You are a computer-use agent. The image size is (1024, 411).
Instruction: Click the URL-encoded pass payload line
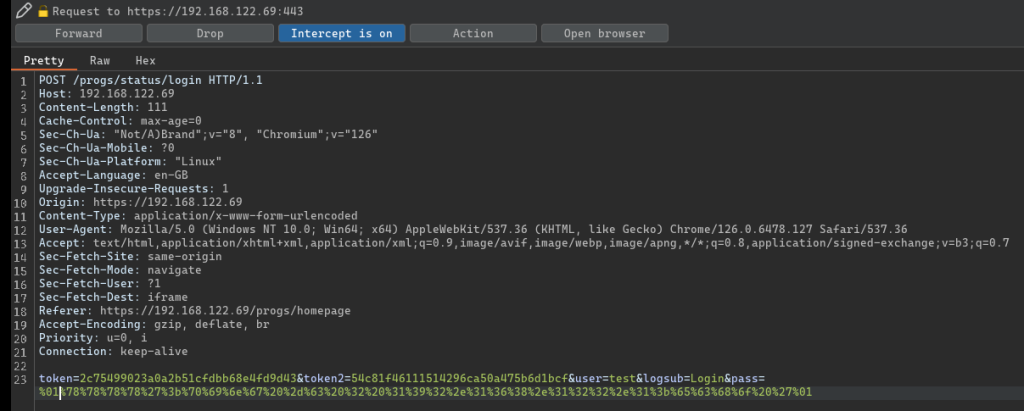pos(425,393)
